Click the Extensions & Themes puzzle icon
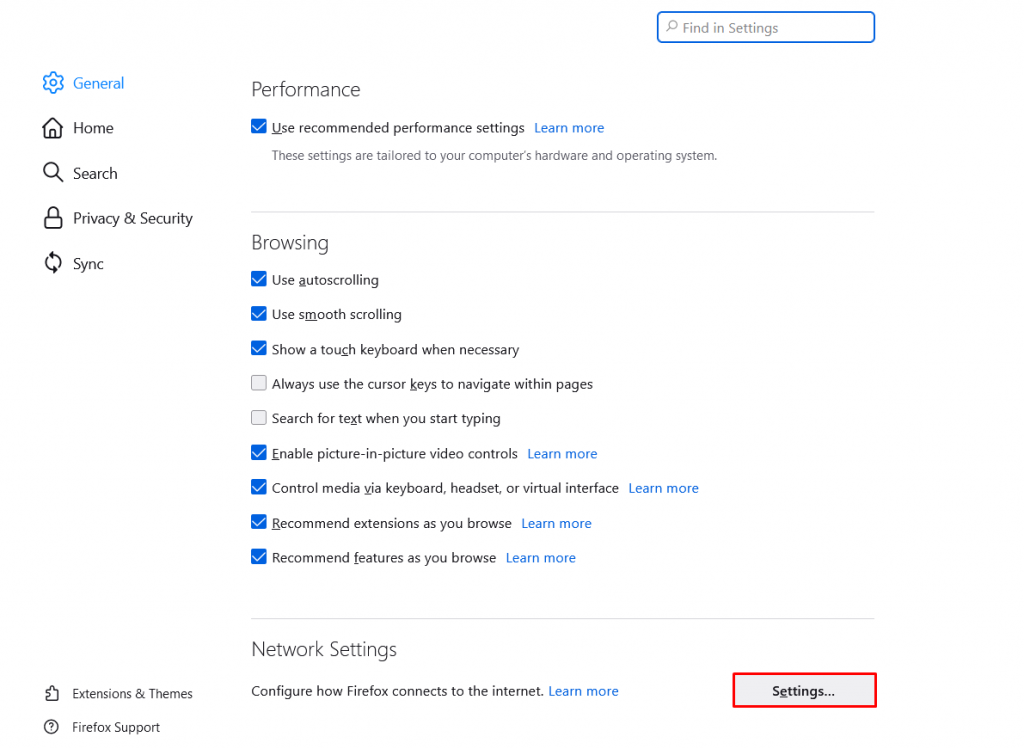This screenshot has height=749, width=1024. pos(53,693)
